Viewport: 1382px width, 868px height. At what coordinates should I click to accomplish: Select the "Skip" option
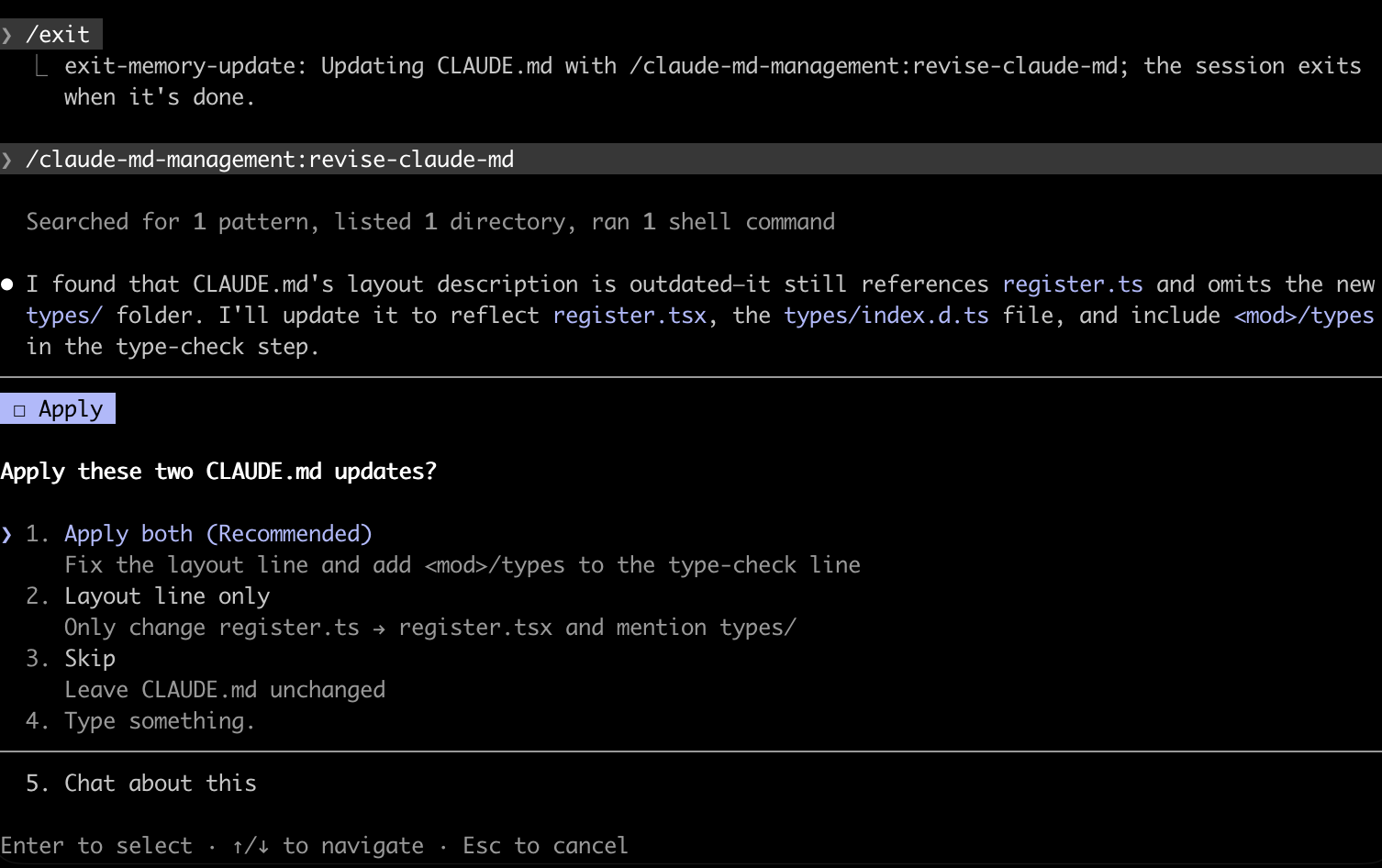click(x=90, y=659)
